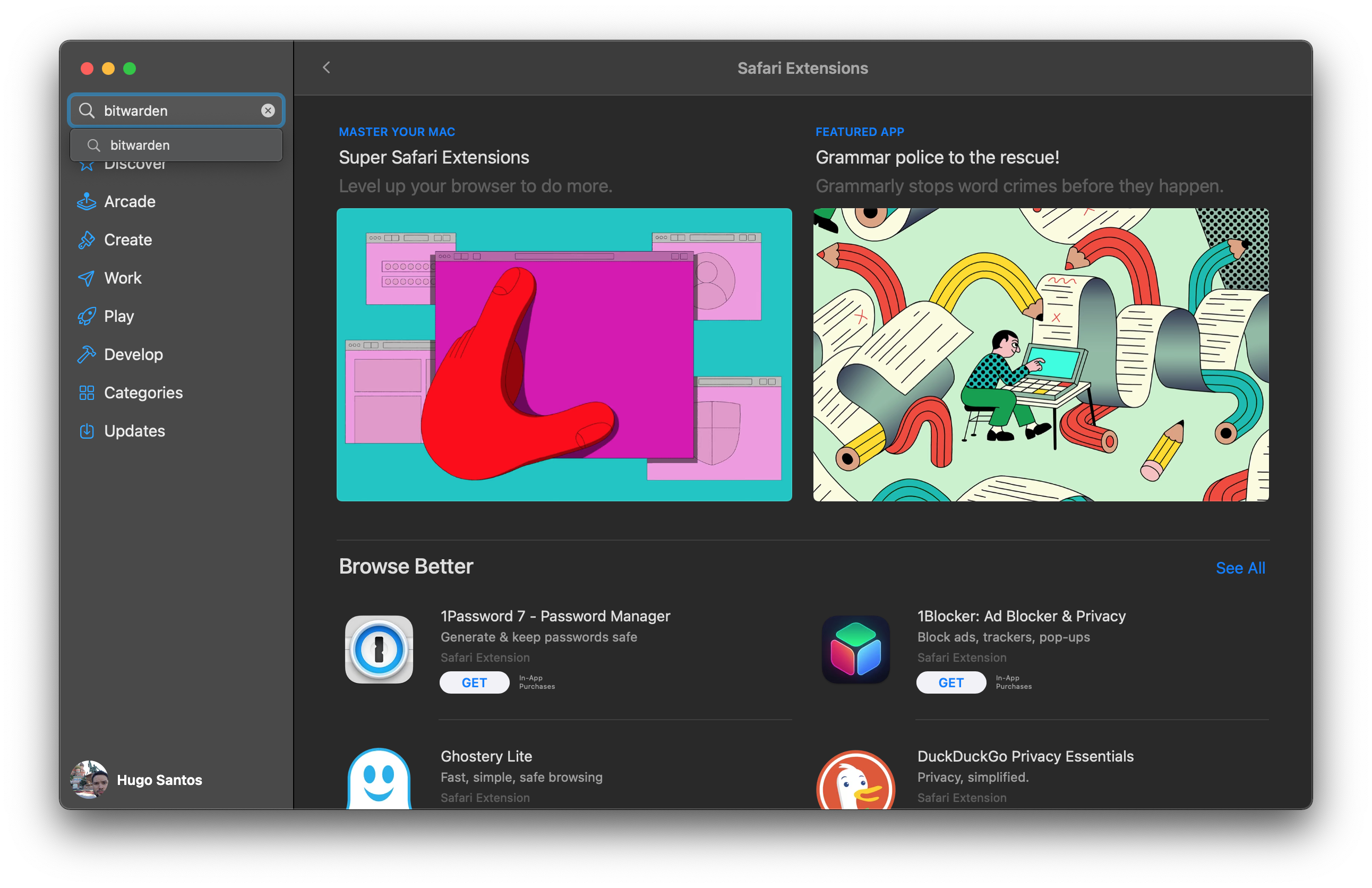Screen dimensions: 1372x888
Task: Get the 1Blocker ad blocker
Action: 950,682
